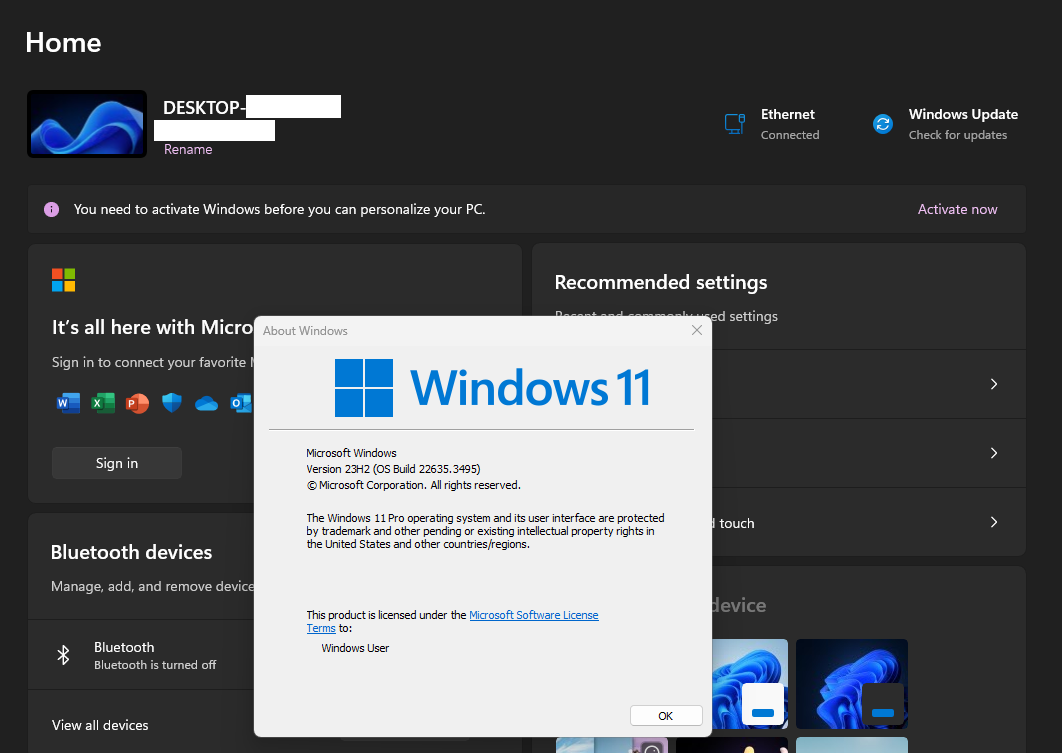This screenshot has height=753, width=1062.
Task: Click the Sign in button
Action: (117, 463)
